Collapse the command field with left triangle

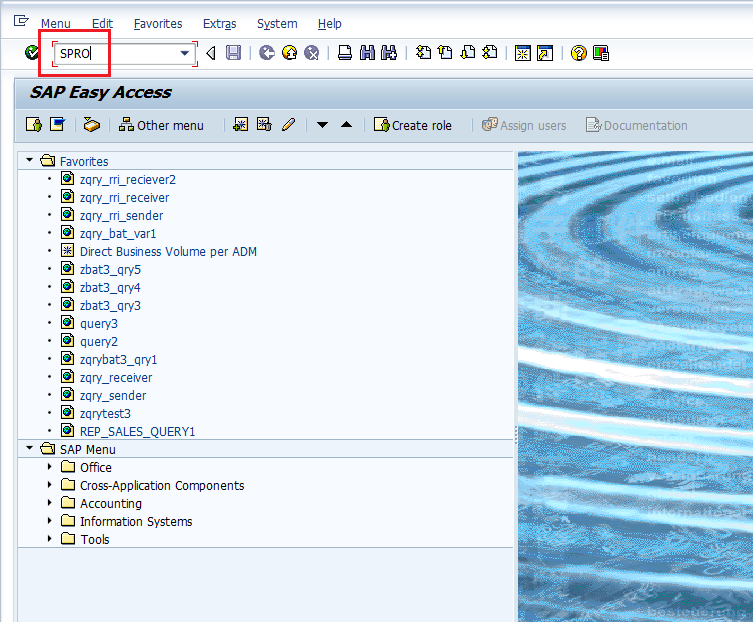click(x=211, y=53)
